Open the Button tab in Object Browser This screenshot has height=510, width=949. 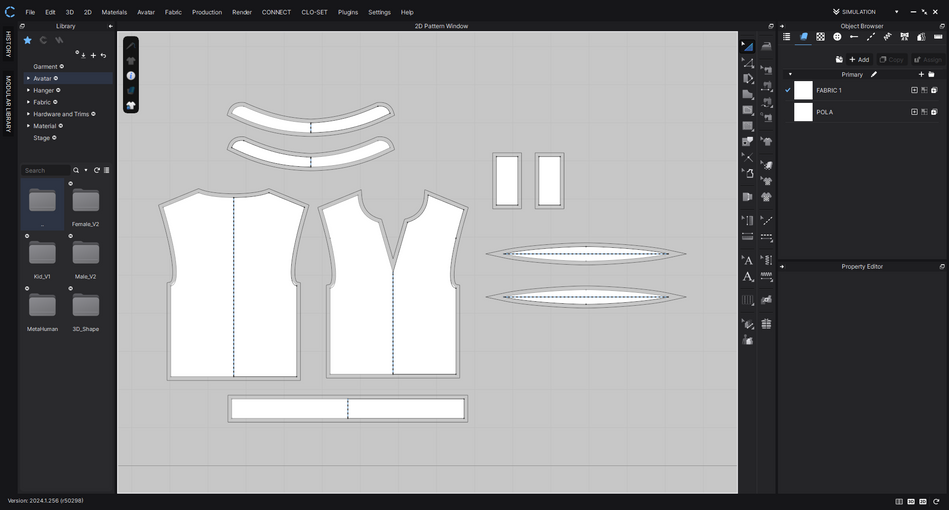point(837,37)
